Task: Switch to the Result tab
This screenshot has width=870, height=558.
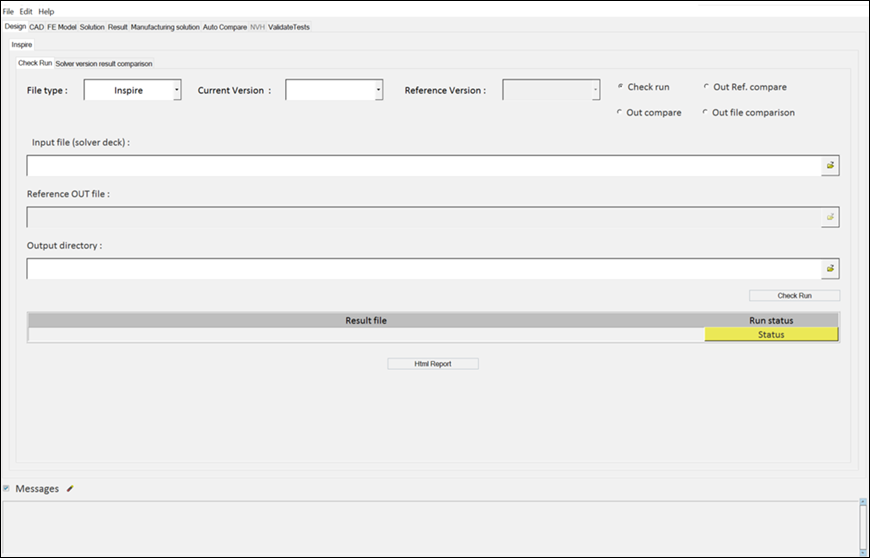Action: 118,27
